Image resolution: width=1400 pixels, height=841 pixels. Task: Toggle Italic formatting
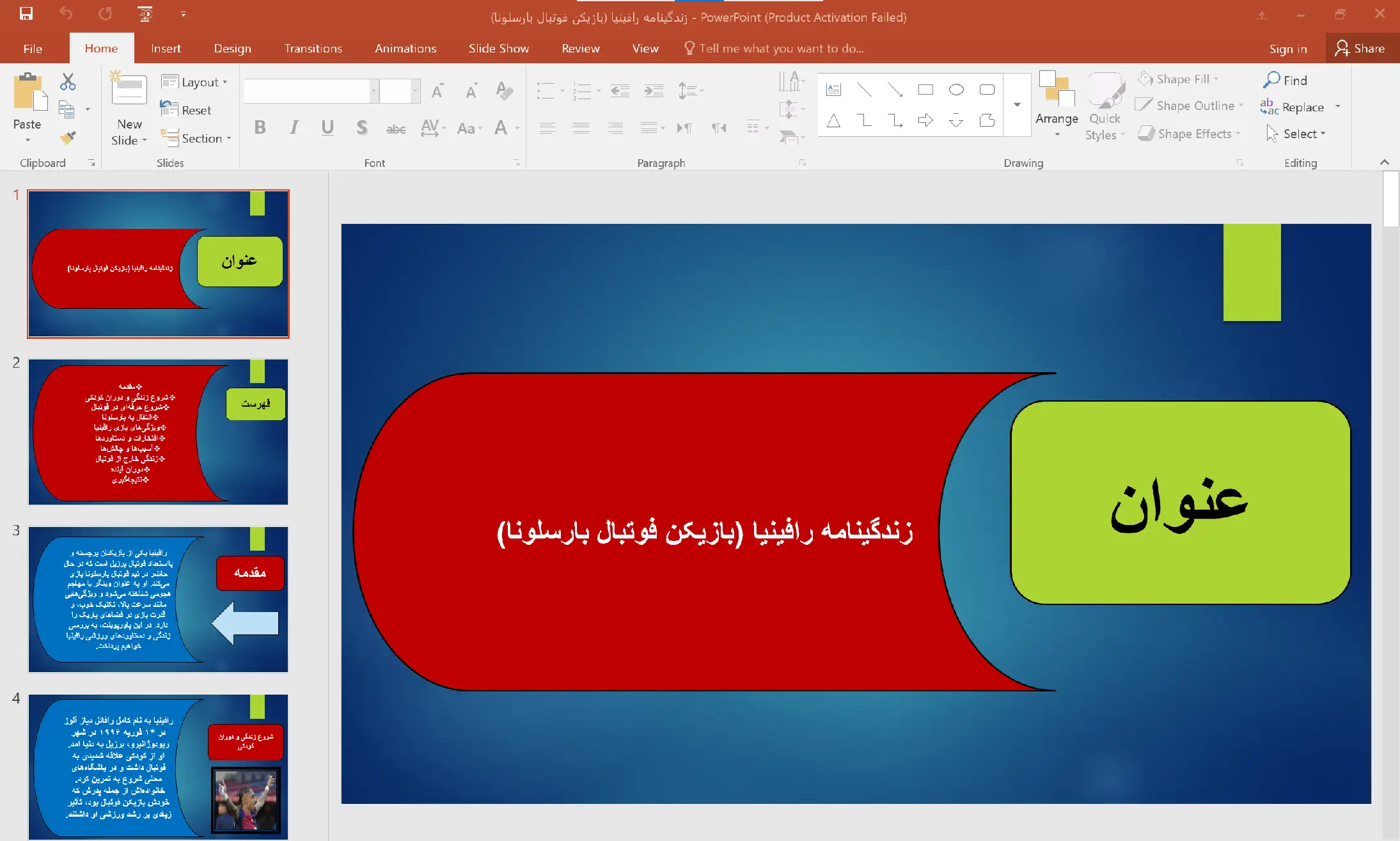click(x=294, y=127)
